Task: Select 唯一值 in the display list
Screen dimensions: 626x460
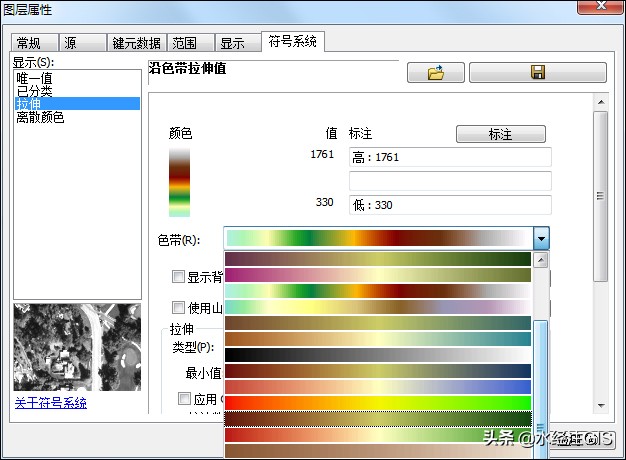Action: pyautogui.click(x=35, y=78)
